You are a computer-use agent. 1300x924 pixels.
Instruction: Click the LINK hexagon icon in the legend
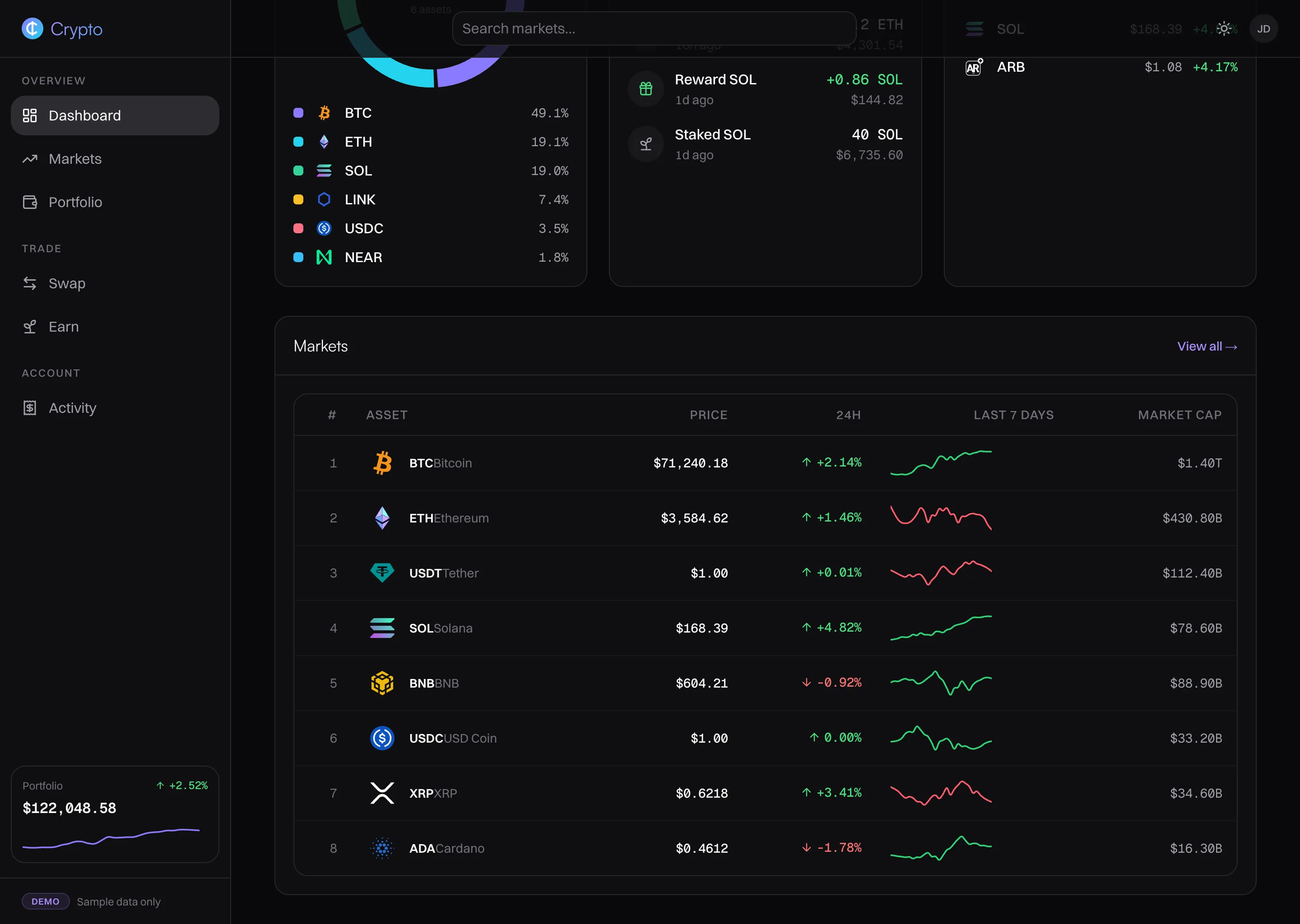(x=324, y=200)
